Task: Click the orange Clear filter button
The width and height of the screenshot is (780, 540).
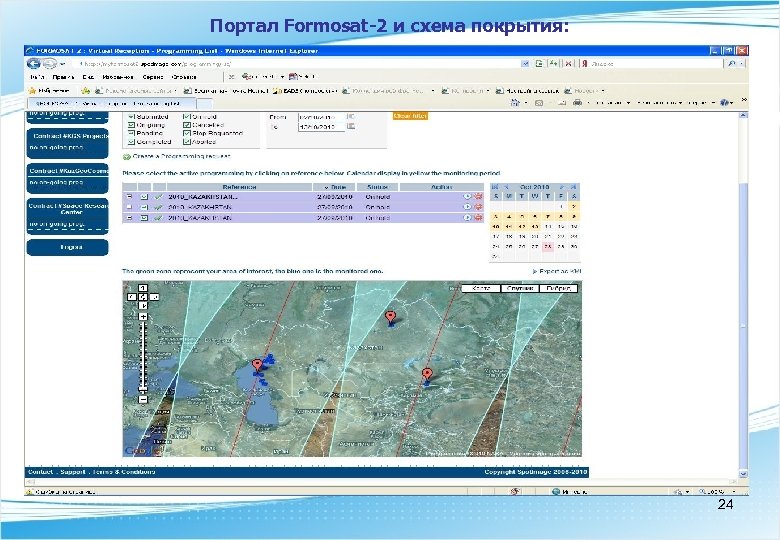Action: (410, 116)
